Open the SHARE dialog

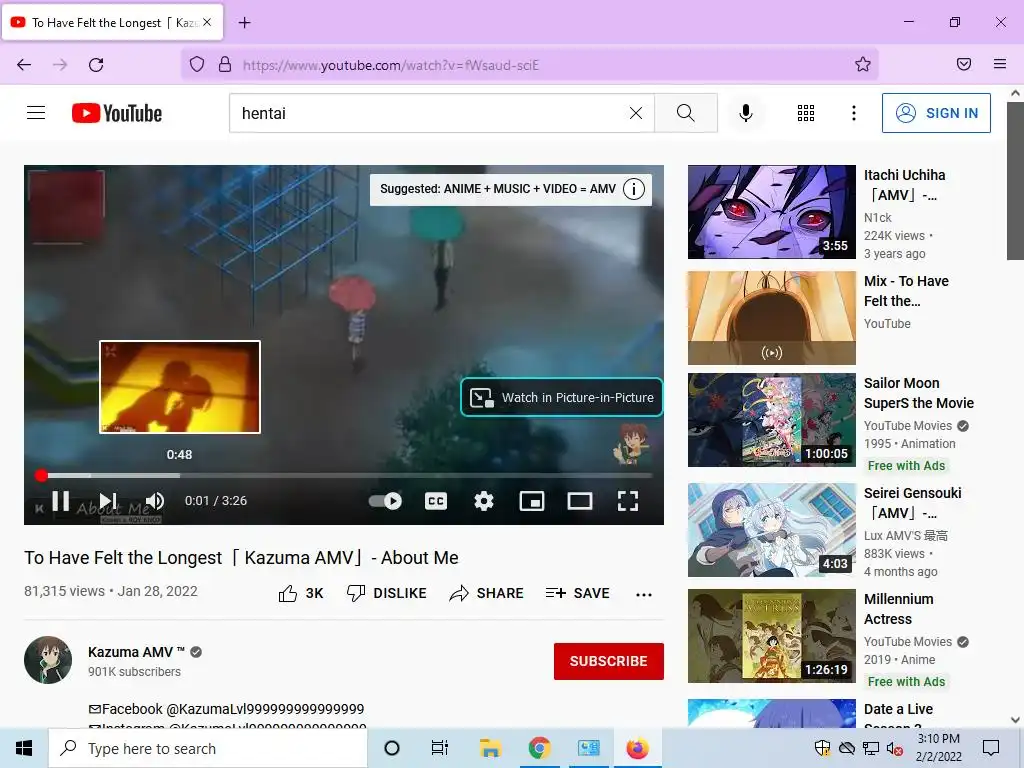(x=487, y=593)
